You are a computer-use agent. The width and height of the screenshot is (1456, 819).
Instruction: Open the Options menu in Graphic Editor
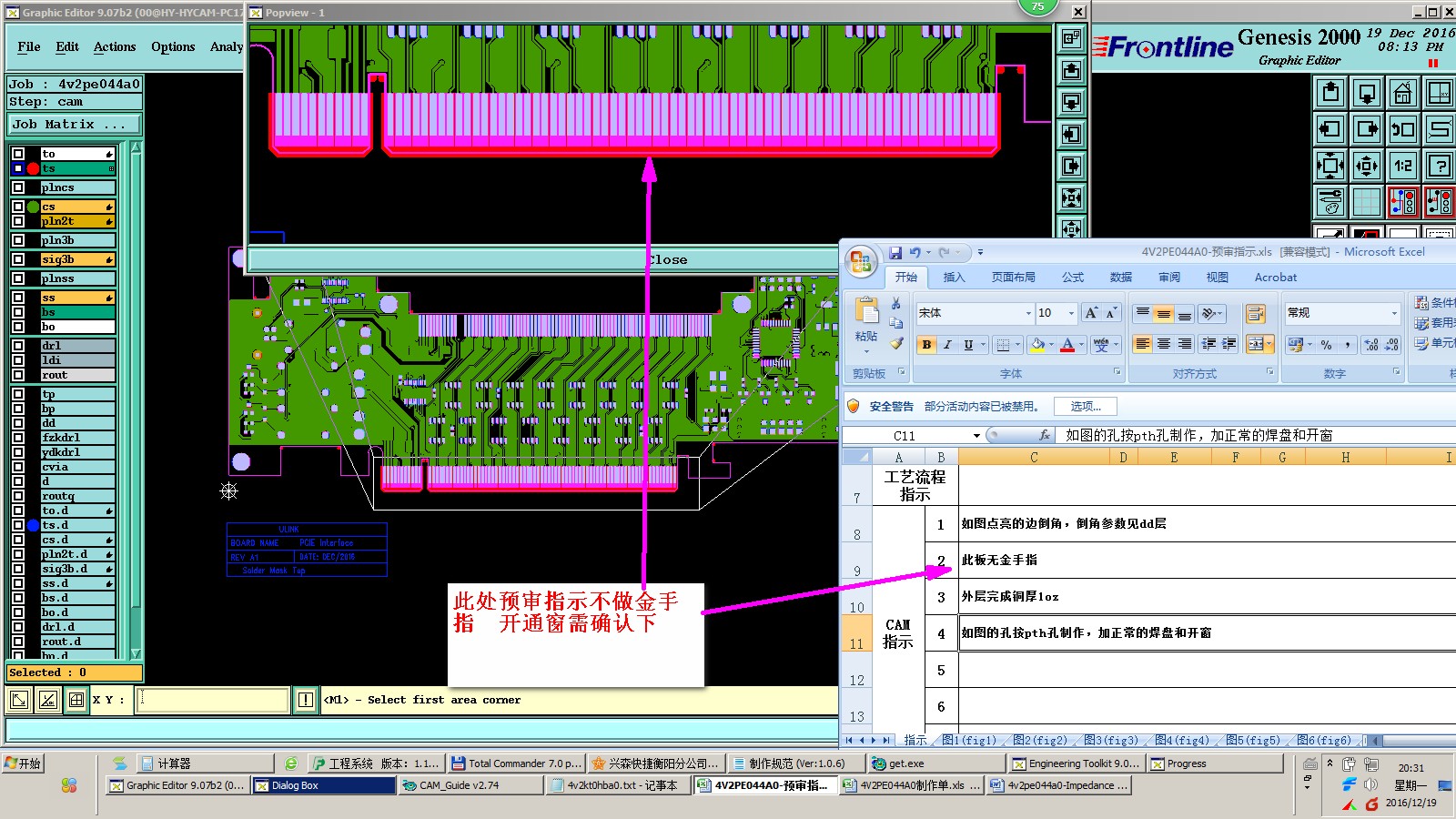click(173, 46)
